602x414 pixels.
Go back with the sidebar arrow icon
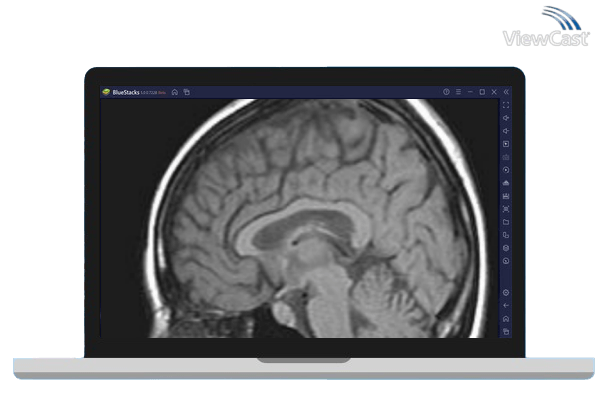coord(506,306)
